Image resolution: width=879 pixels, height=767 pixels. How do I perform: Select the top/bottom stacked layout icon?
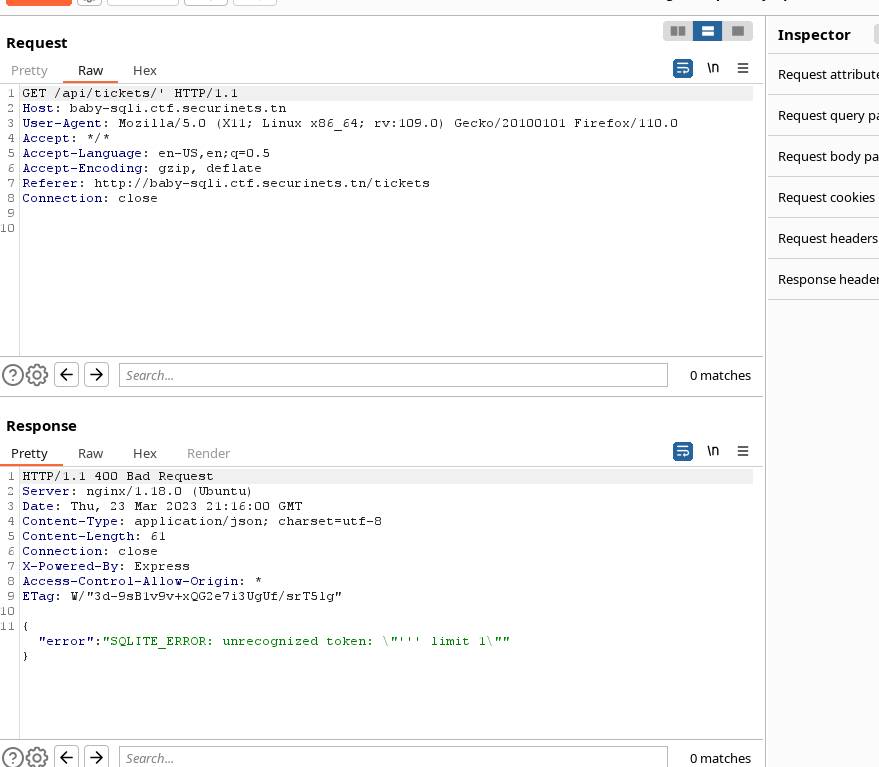pos(707,31)
